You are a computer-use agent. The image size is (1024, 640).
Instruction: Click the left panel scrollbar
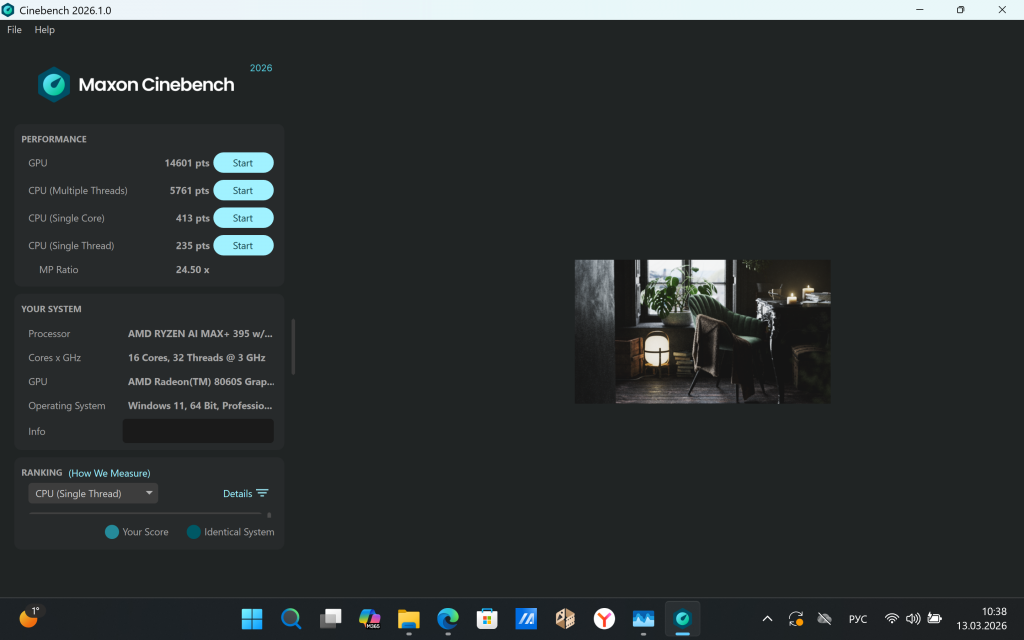(293, 346)
